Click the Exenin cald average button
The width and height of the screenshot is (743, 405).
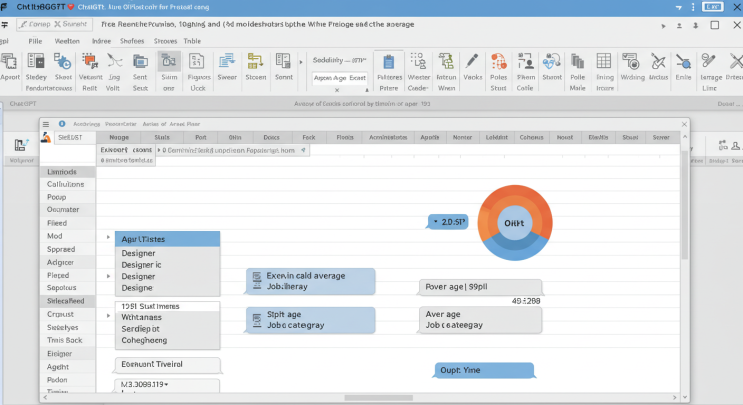point(310,281)
